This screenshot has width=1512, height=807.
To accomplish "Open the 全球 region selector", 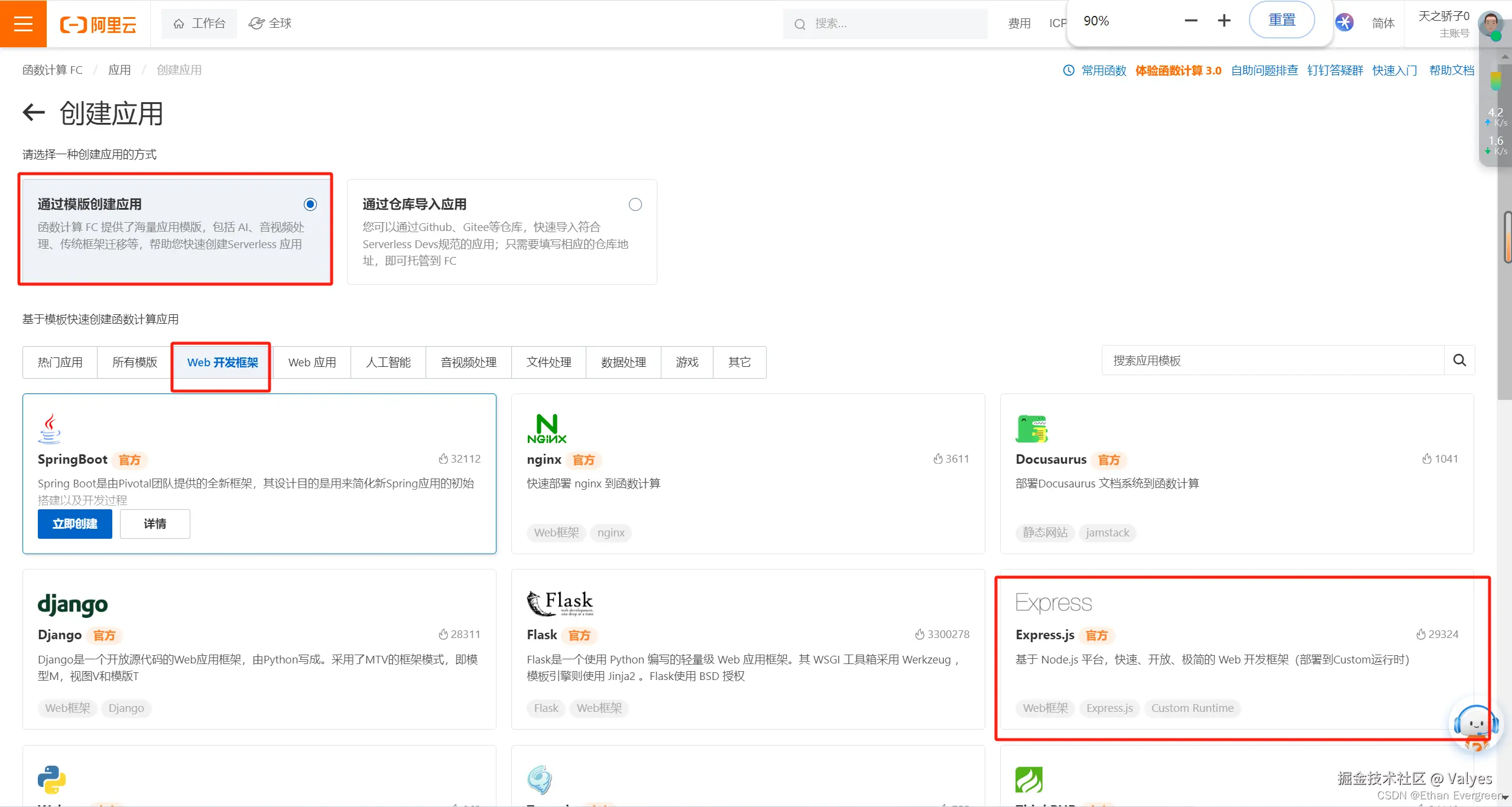I will pyautogui.click(x=270, y=24).
